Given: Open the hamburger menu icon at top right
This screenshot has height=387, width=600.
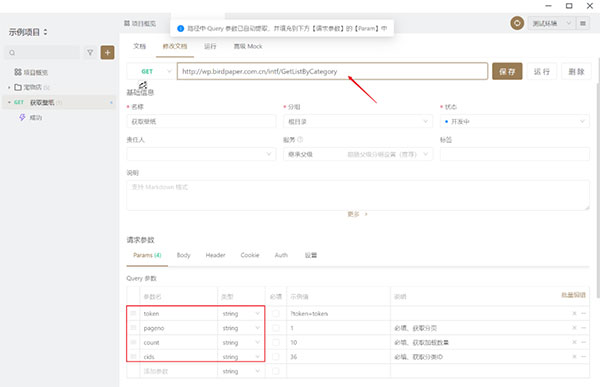Looking at the screenshot, I should [x=583, y=23].
